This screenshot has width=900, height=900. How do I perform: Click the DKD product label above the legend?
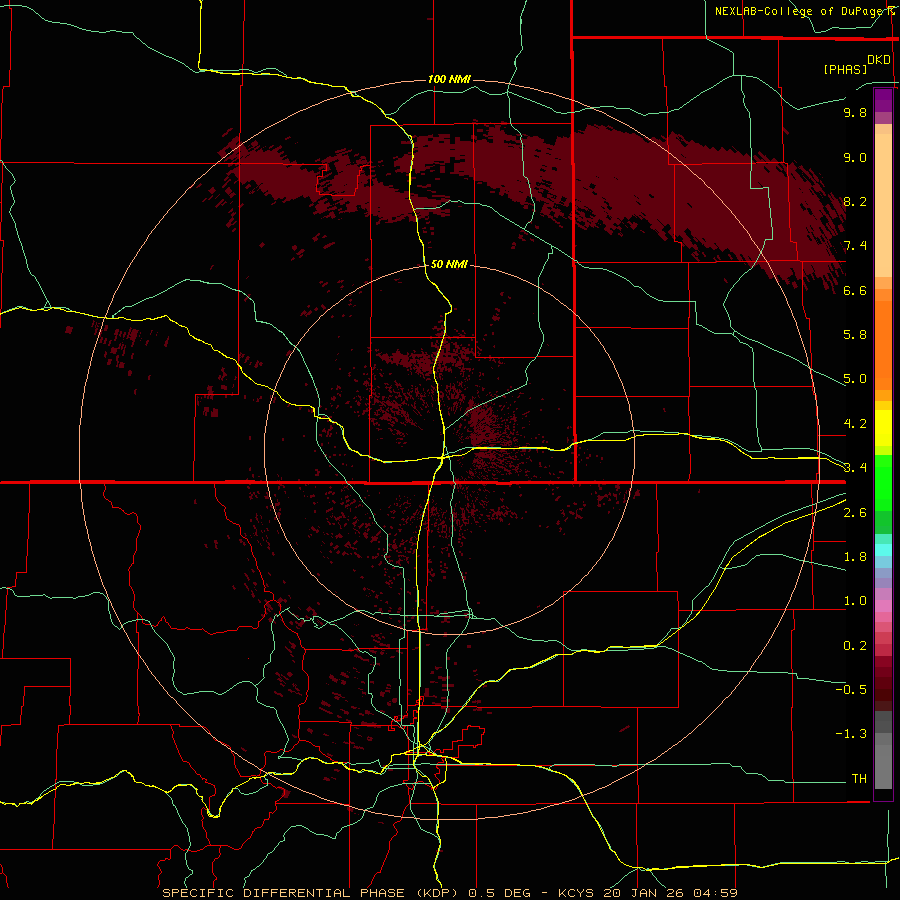879,60
